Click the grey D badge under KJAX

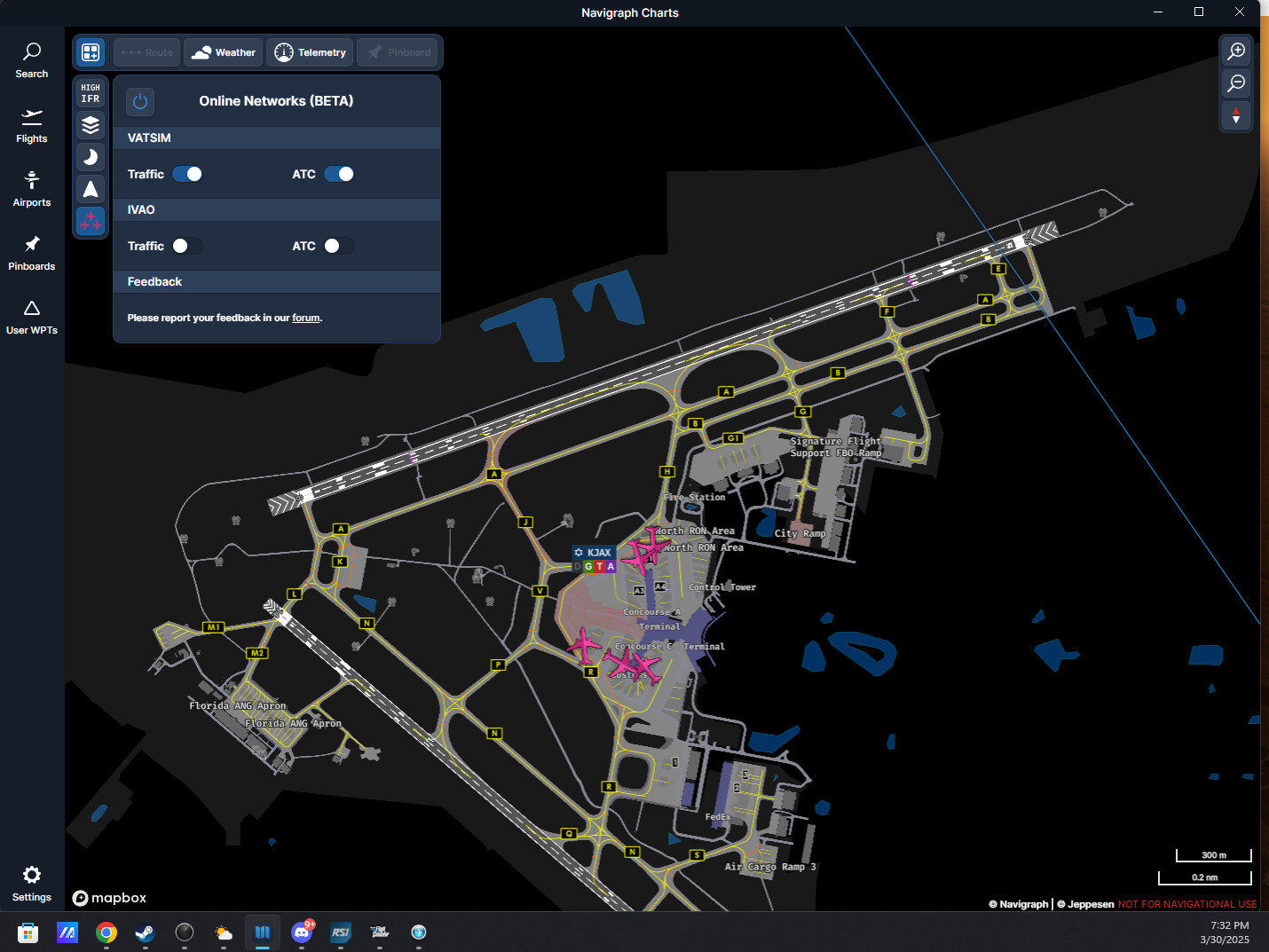coord(578,567)
